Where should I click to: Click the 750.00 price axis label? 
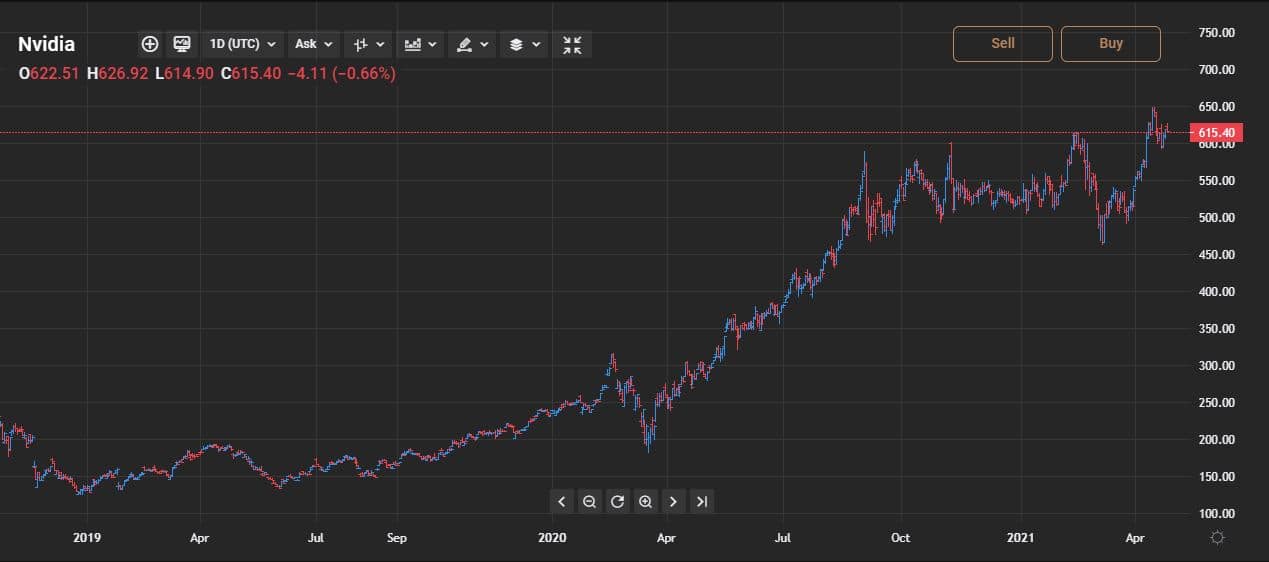pos(1216,33)
